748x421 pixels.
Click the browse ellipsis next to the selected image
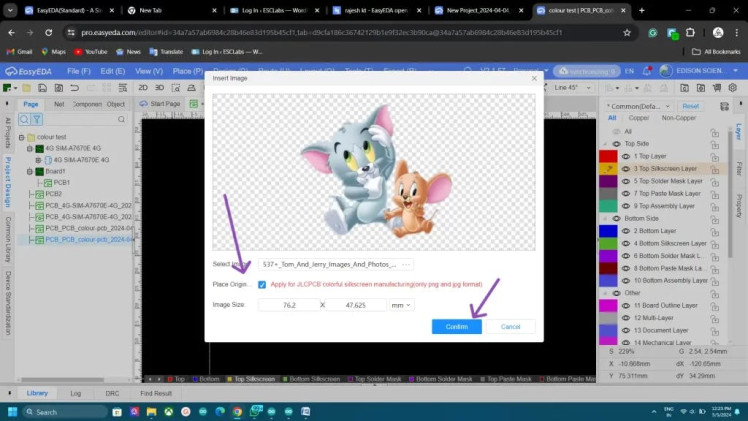tap(405, 264)
